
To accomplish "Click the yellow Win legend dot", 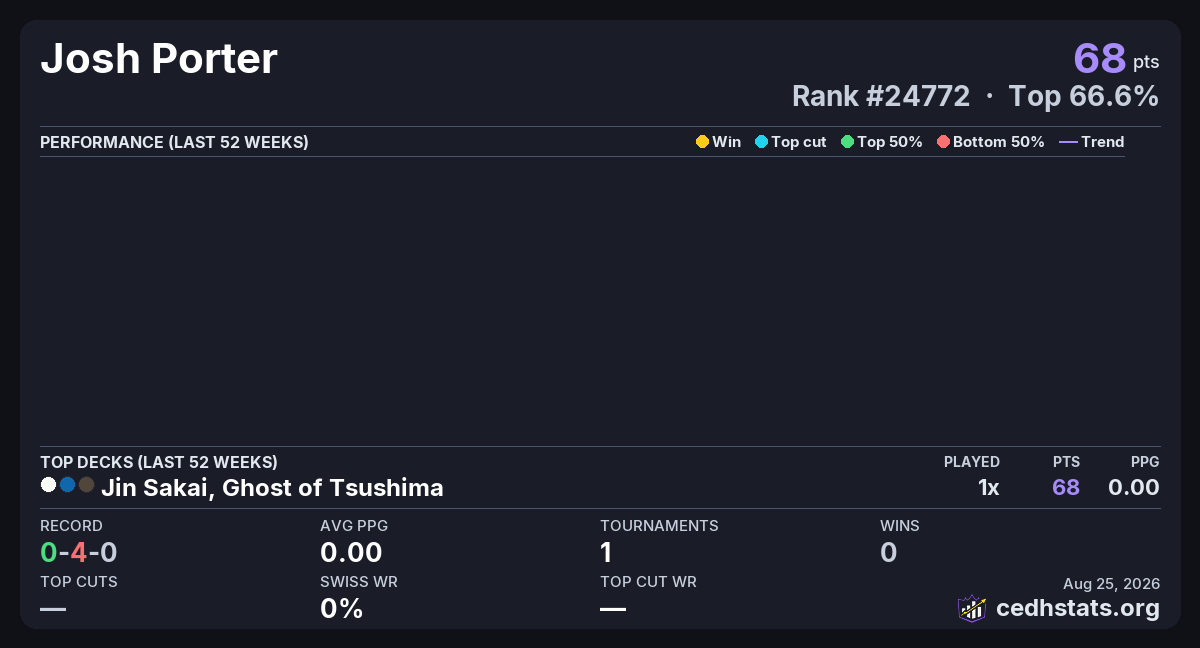I will pos(702,142).
